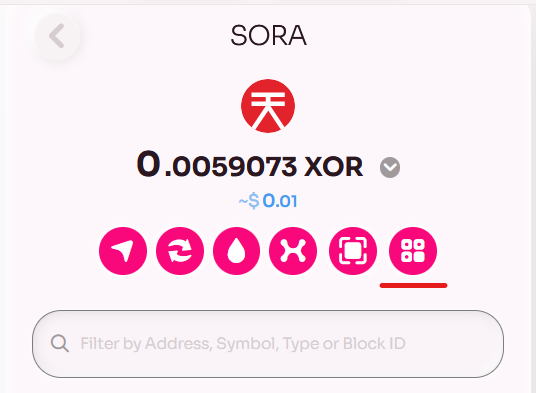Click the red XOR token logo
536x393 pixels.
click(x=268, y=106)
